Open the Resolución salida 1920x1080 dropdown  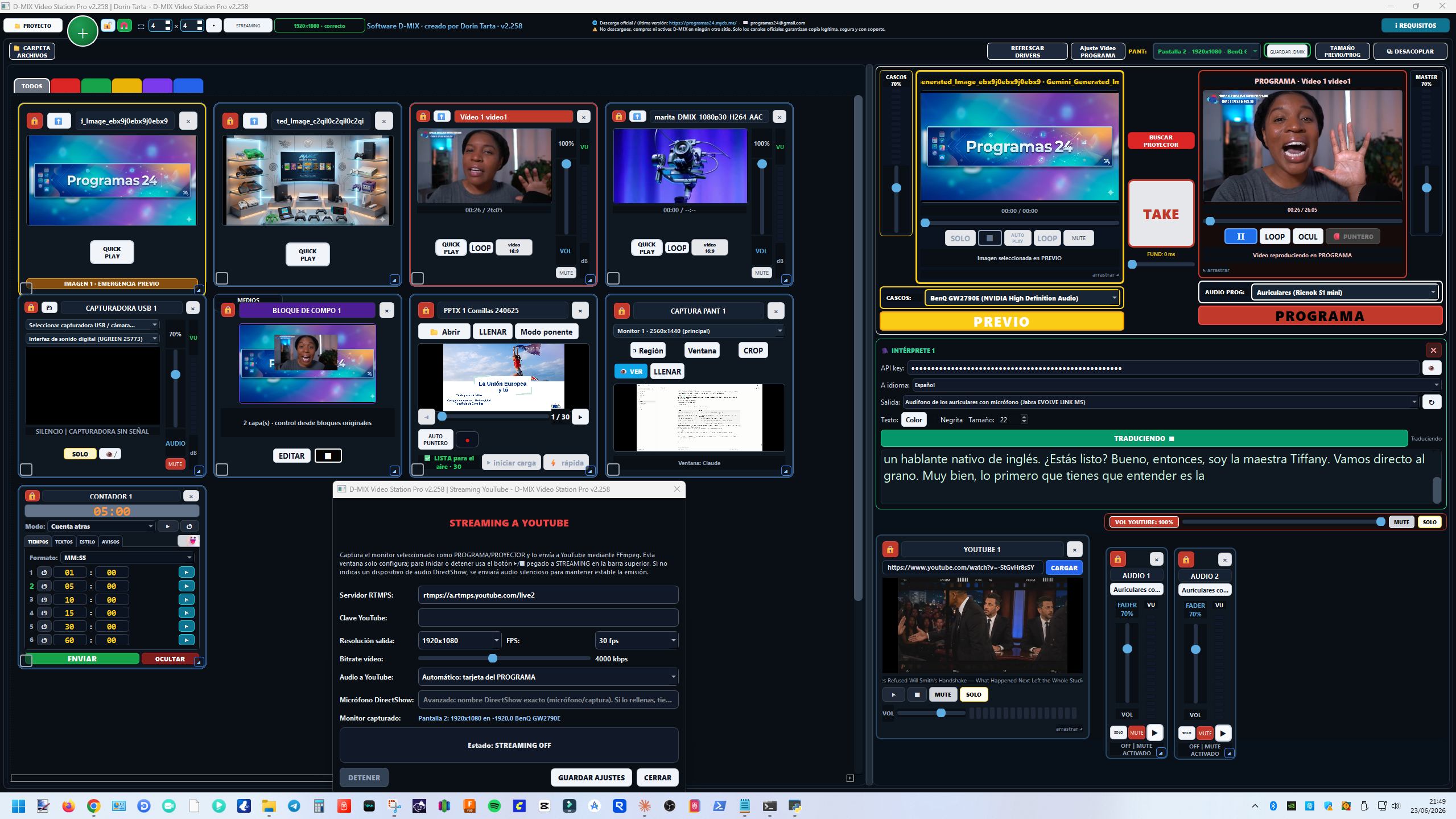click(x=459, y=641)
